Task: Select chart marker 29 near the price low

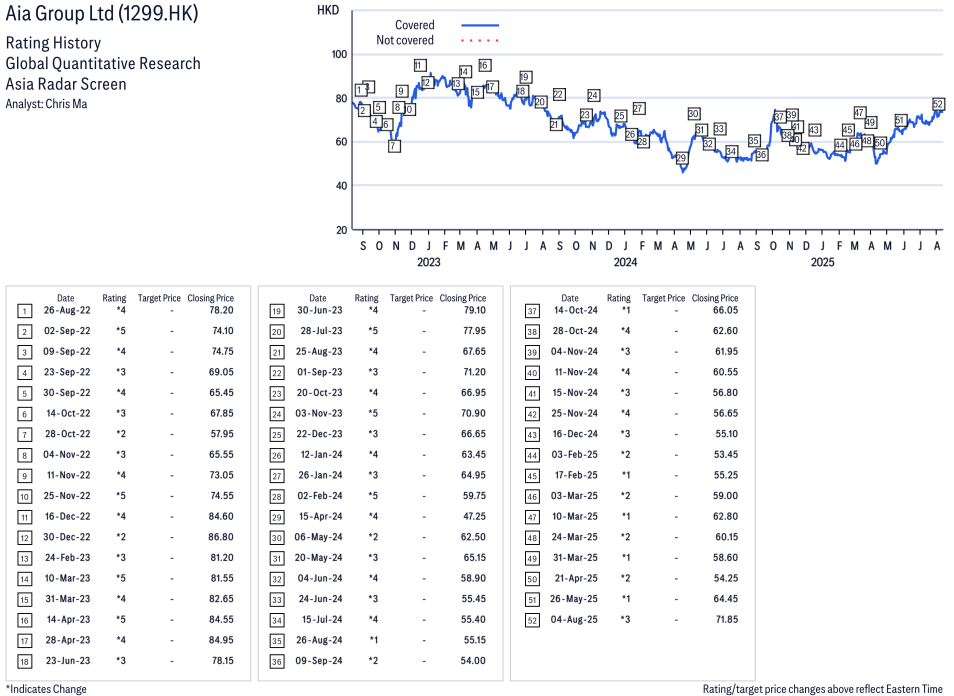Action: 681,158
